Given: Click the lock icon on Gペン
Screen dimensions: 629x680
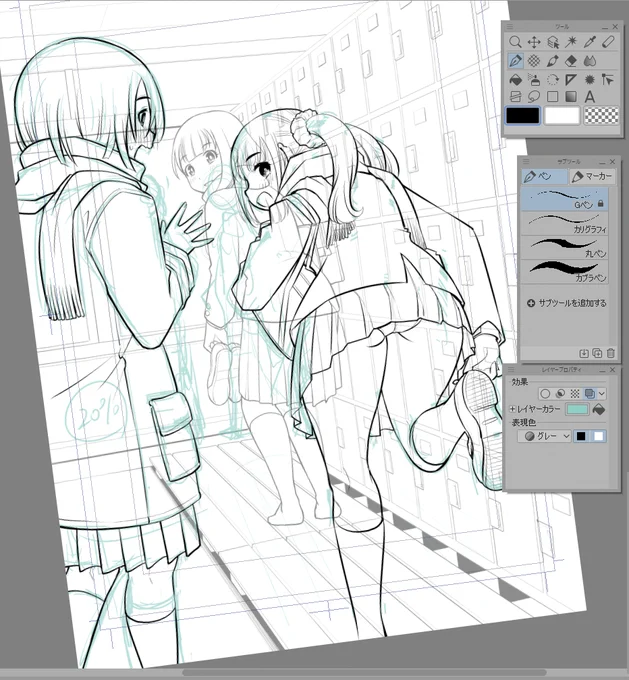Looking at the screenshot, I should (x=601, y=203).
